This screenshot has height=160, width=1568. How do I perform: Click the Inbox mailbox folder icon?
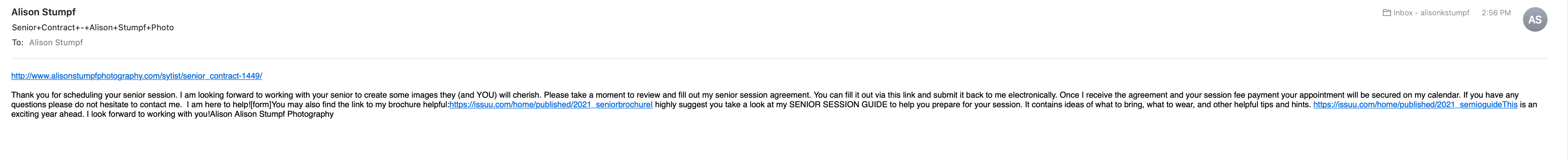click(x=1387, y=13)
